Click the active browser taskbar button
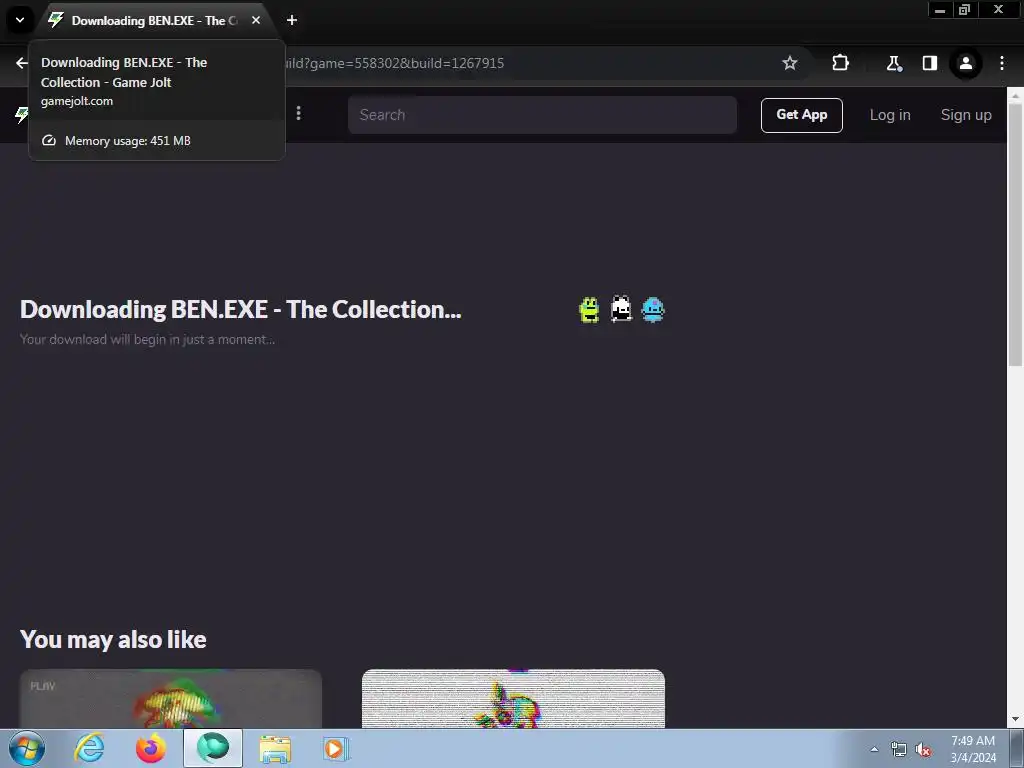The width and height of the screenshot is (1024, 768). [x=213, y=748]
